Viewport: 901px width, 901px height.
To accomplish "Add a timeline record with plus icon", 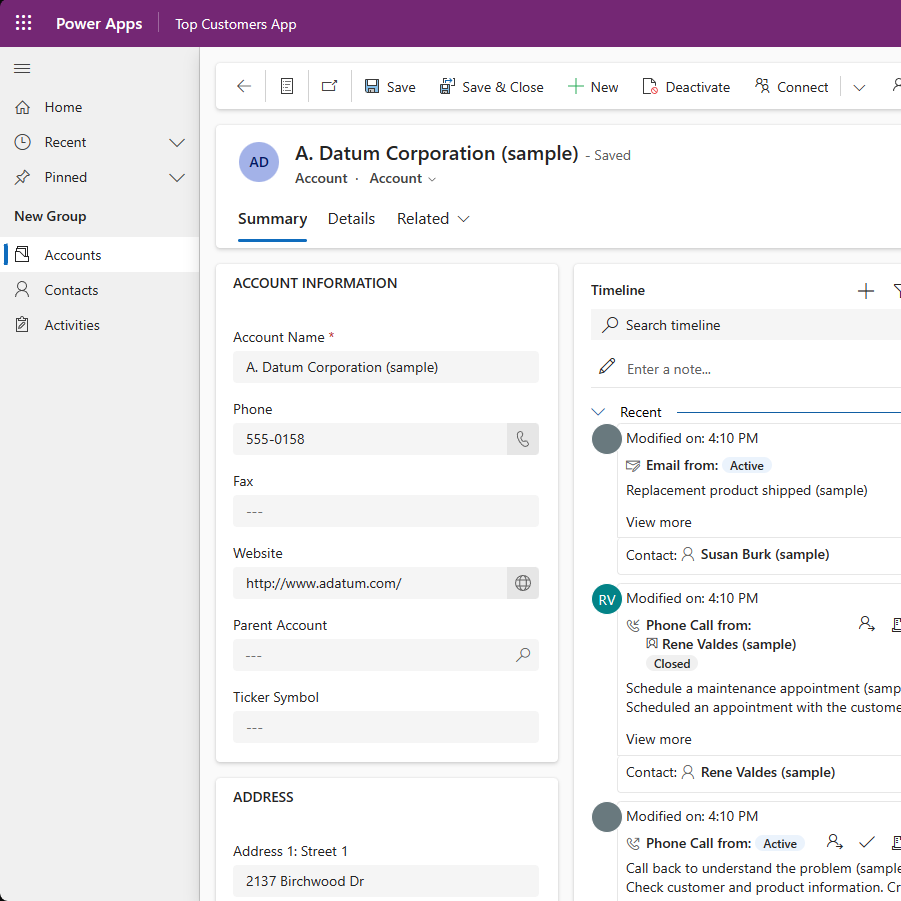I will (865, 291).
